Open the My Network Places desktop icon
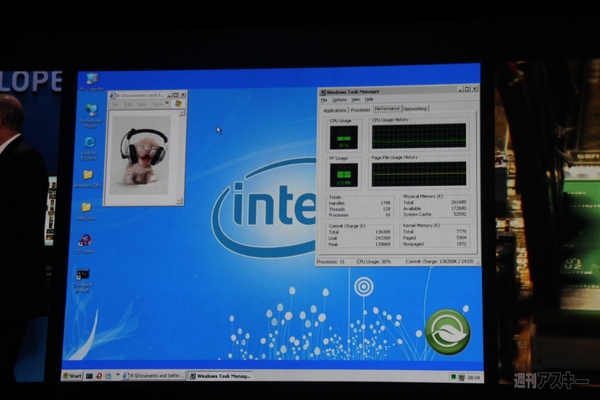The width and height of the screenshot is (600, 400). tap(91, 115)
